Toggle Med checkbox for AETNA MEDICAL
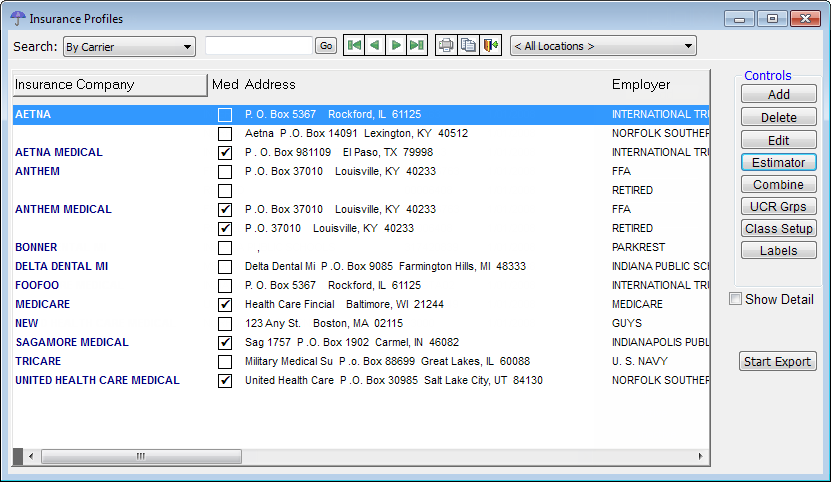Image resolution: width=831 pixels, height=482 pixels. 225,153
